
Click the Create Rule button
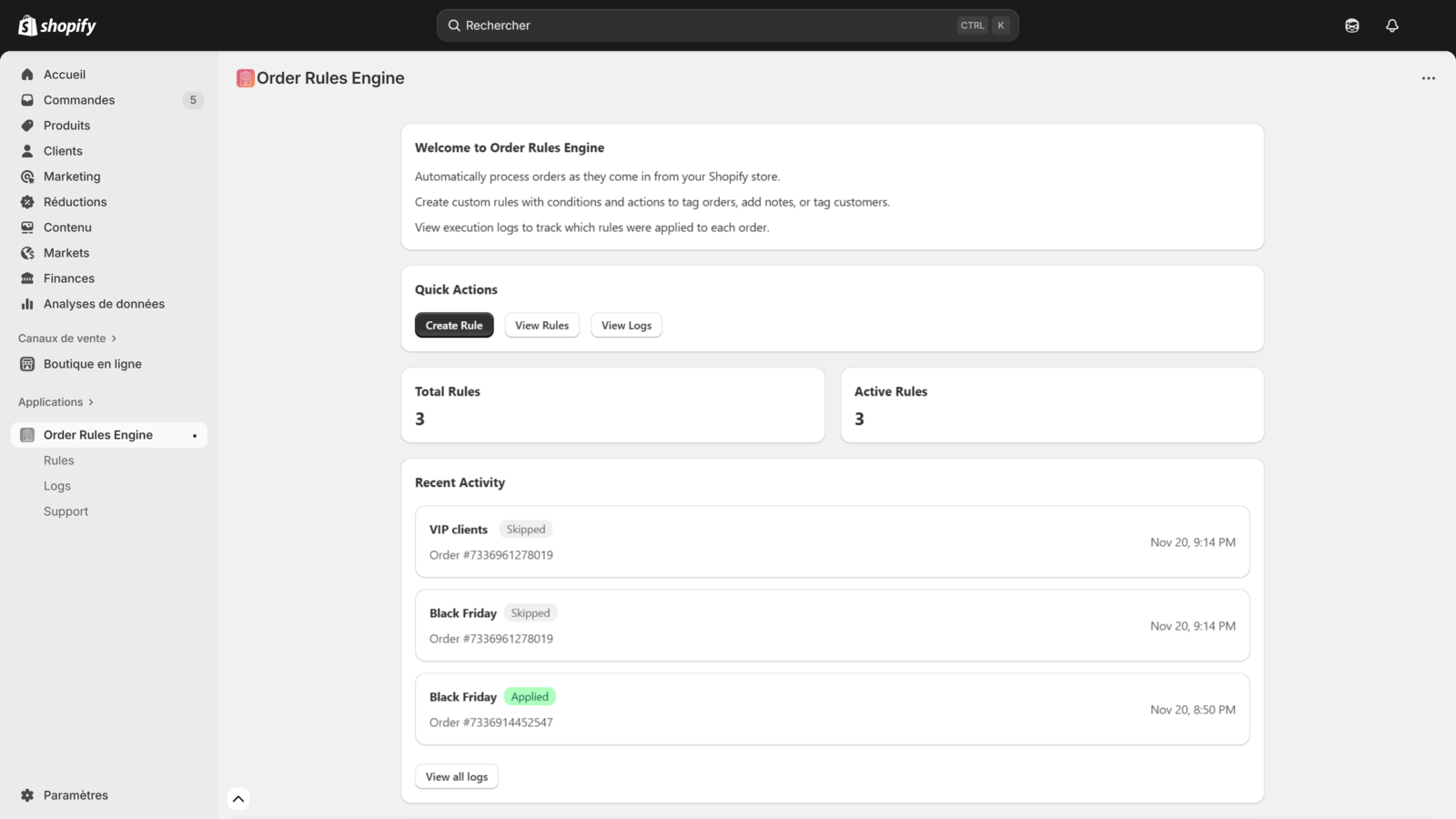[x=454, y=325]
